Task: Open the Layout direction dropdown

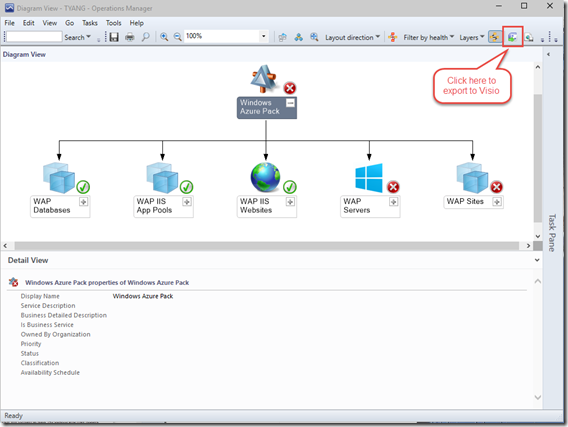Action: pos(352,37)
